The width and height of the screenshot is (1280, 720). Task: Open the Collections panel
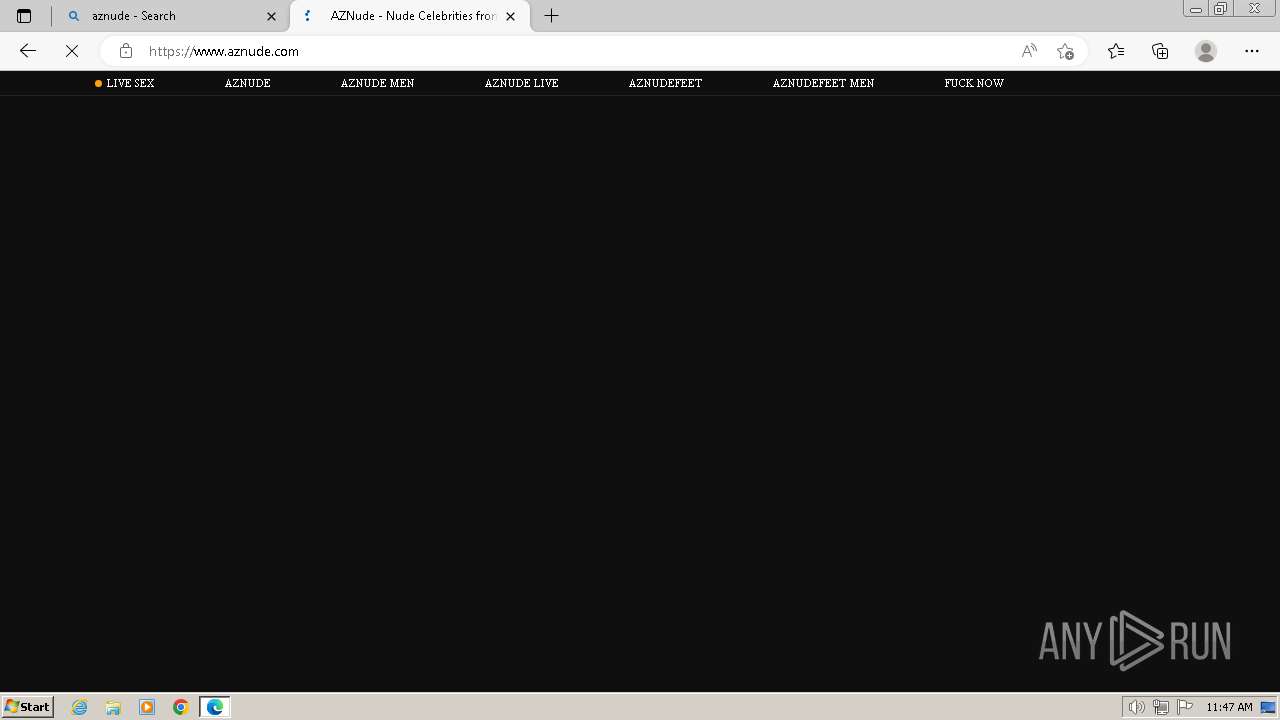[x=1160, y=51]
